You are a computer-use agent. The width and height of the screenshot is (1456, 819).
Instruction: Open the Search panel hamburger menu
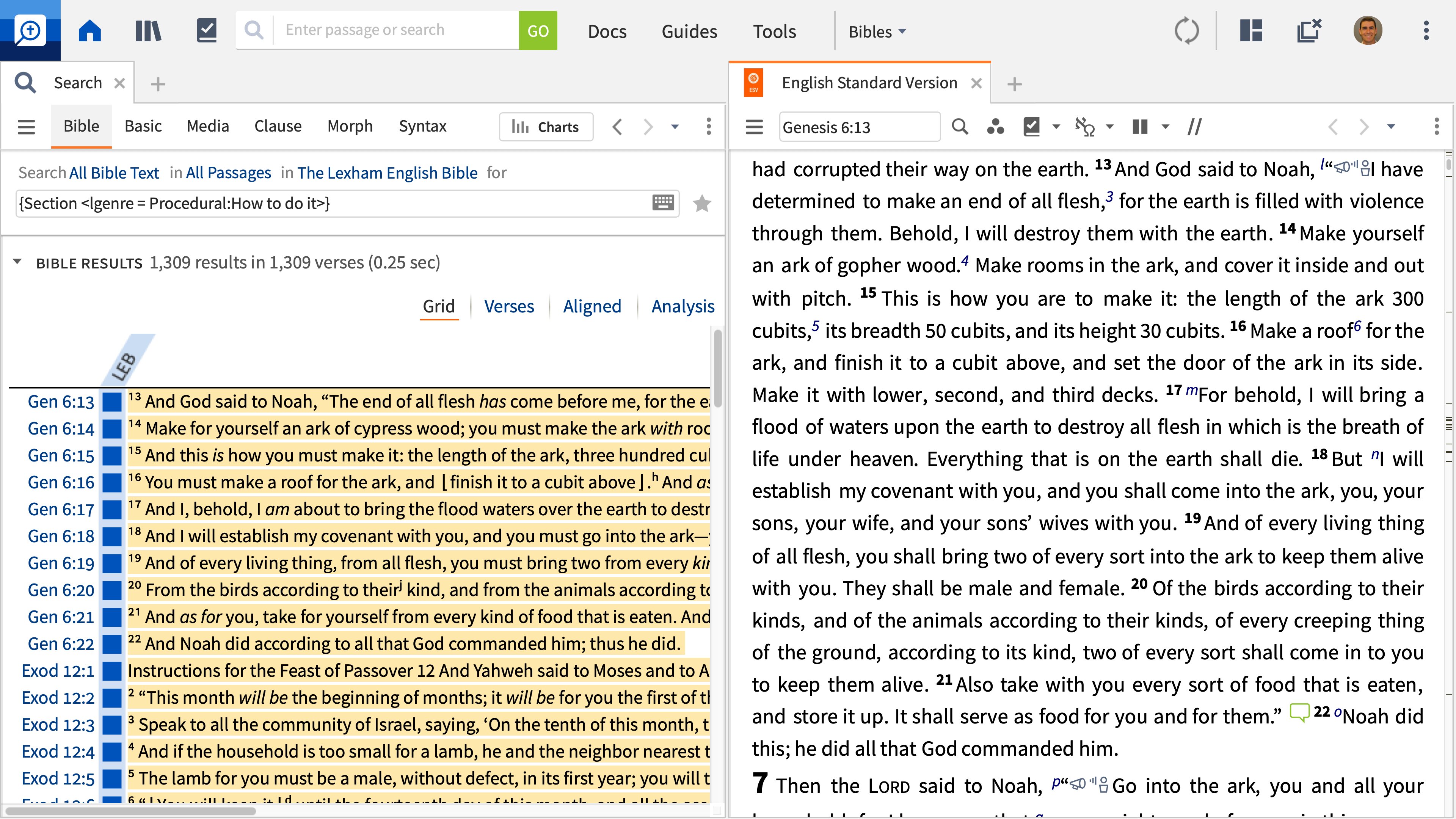tap(27, 127)
